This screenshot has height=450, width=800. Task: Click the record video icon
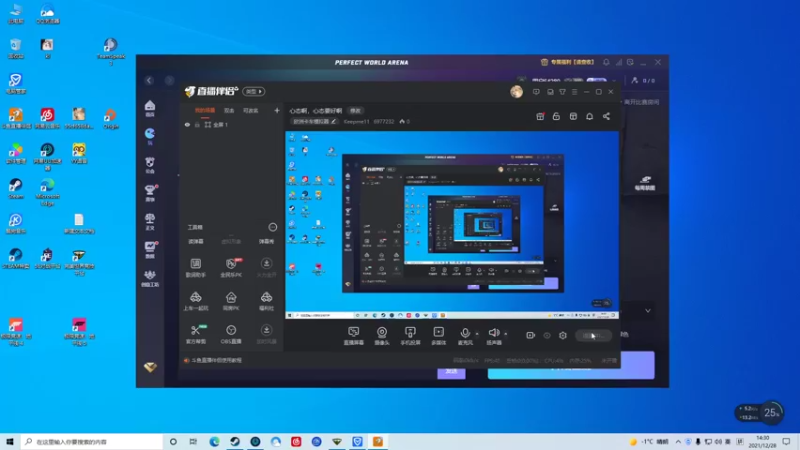tap(531, 335)
